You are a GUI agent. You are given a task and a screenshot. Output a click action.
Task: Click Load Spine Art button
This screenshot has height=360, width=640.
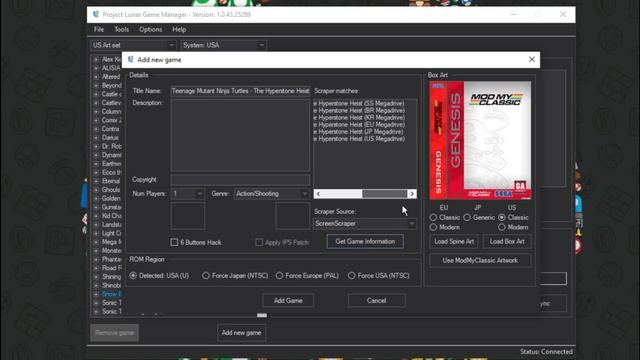coord(454,242)
